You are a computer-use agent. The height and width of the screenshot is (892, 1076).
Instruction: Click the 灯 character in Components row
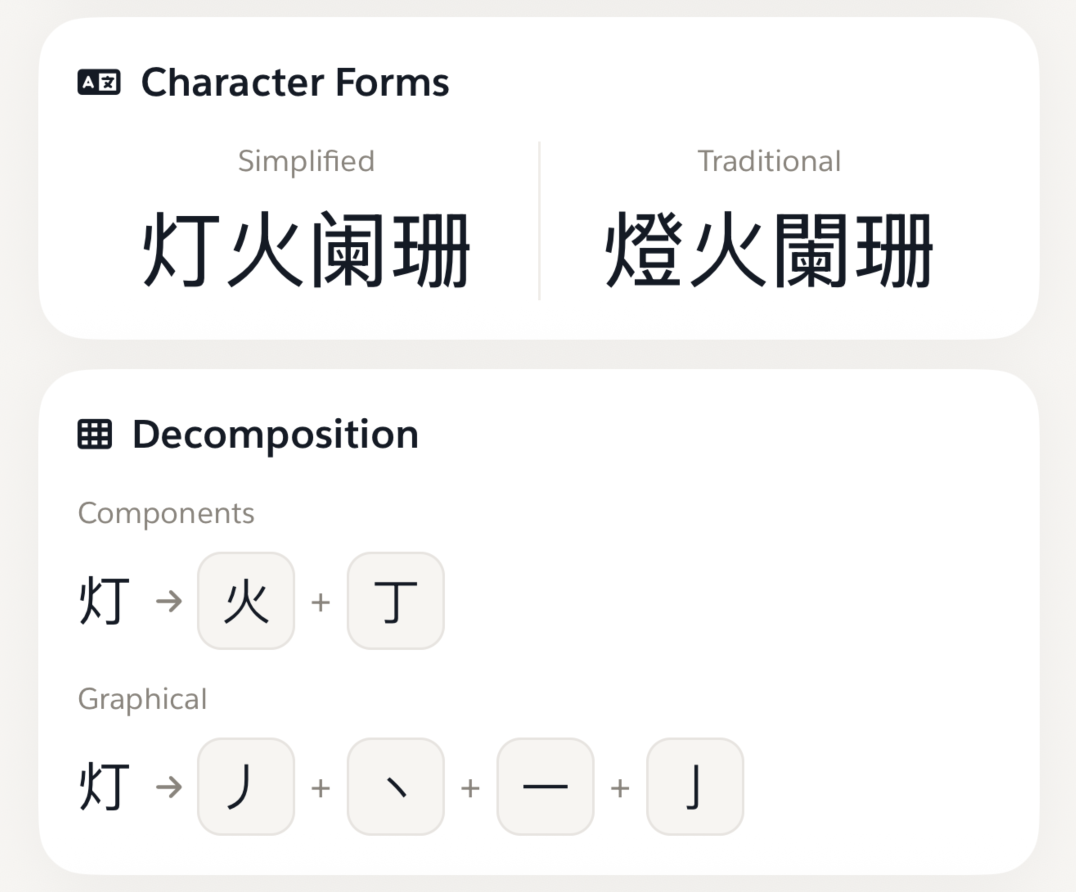[101, 600]
